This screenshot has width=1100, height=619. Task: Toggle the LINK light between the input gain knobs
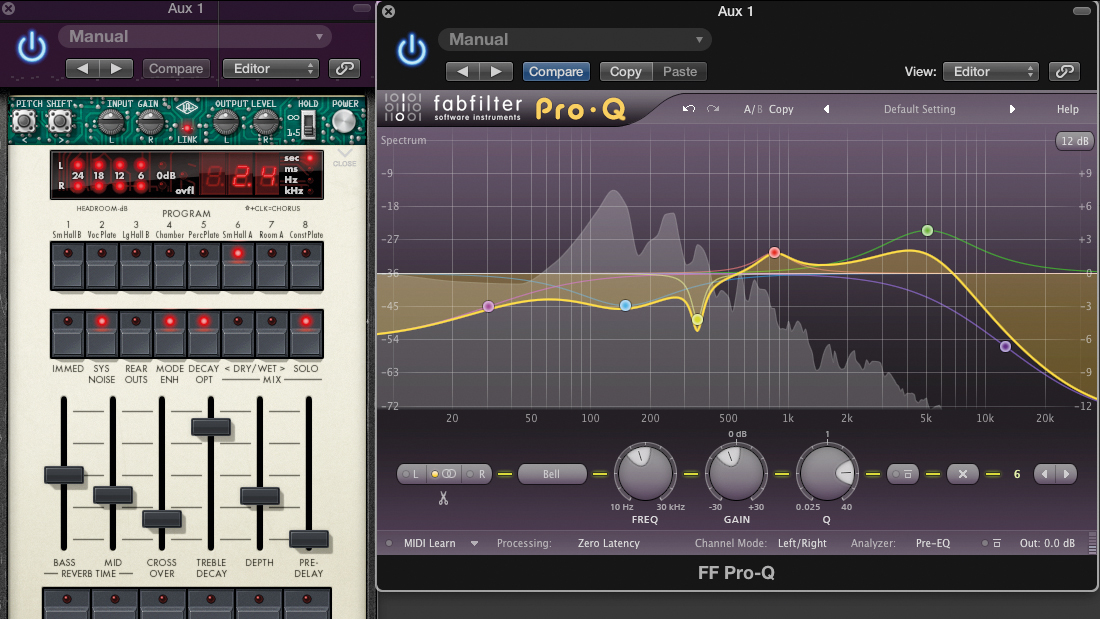(187, 128)
